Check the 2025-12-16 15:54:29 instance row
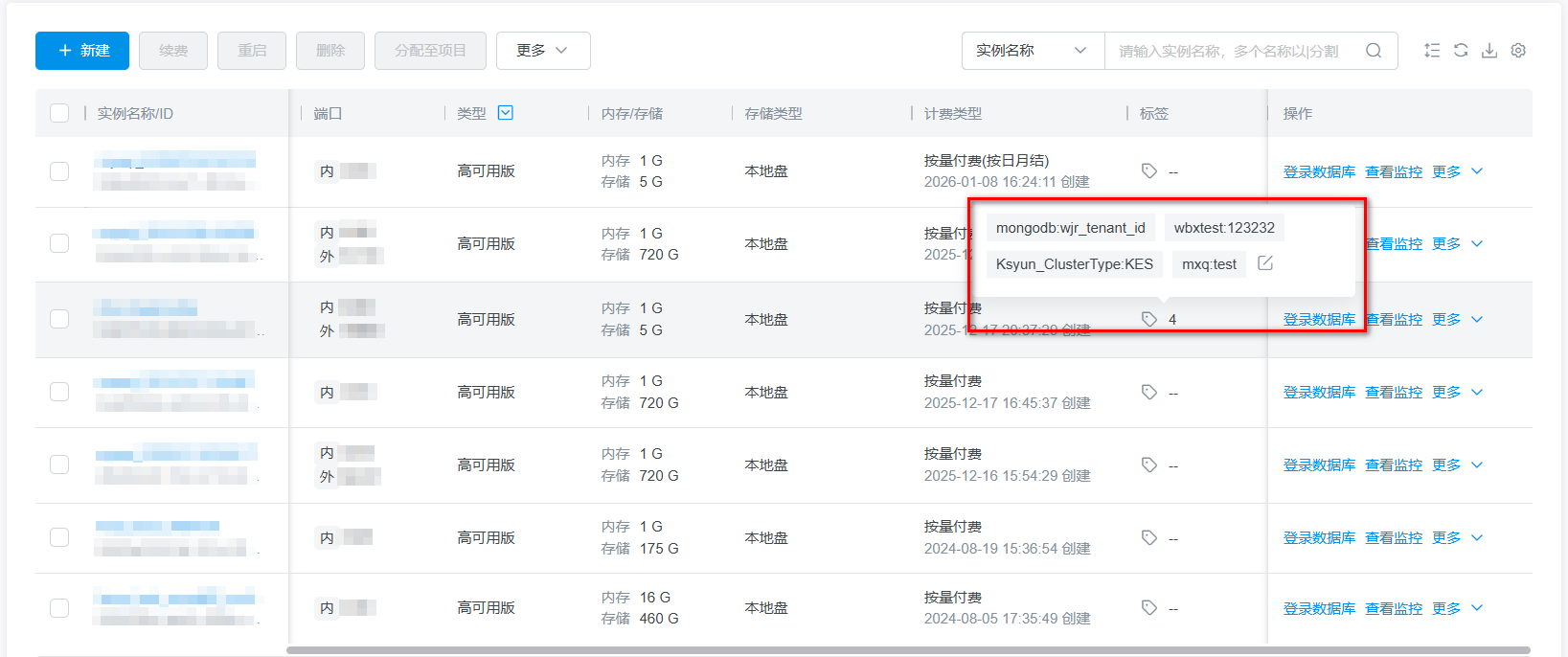Image resolution: width=1568 pixels, height=657 pixels. (59, 464)
